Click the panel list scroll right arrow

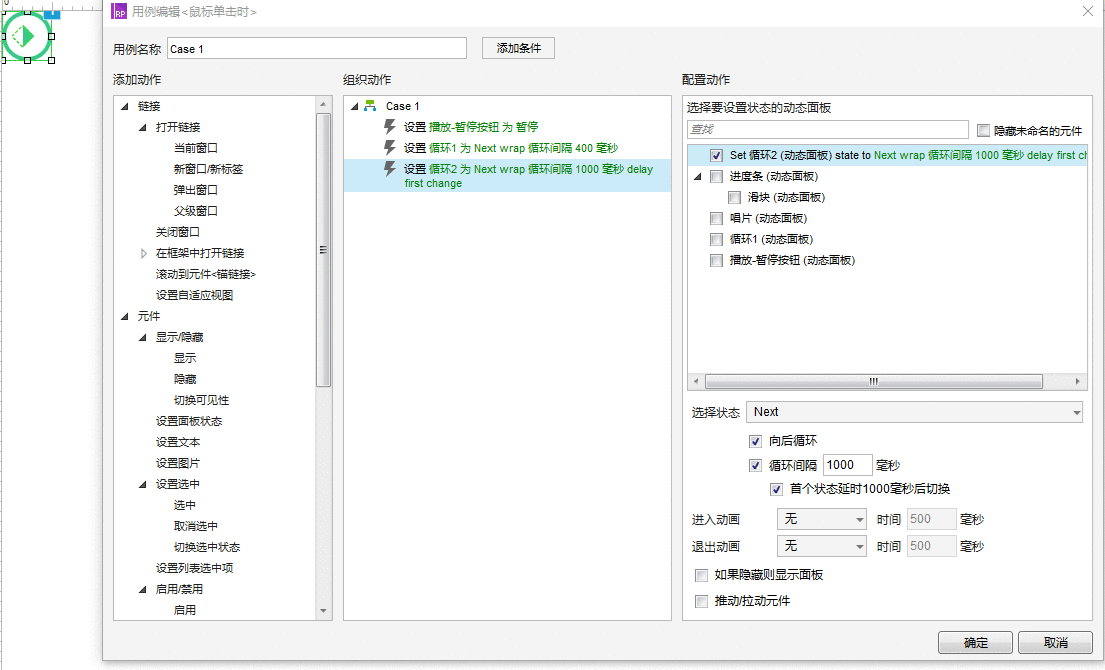(x=1078, y=381)
